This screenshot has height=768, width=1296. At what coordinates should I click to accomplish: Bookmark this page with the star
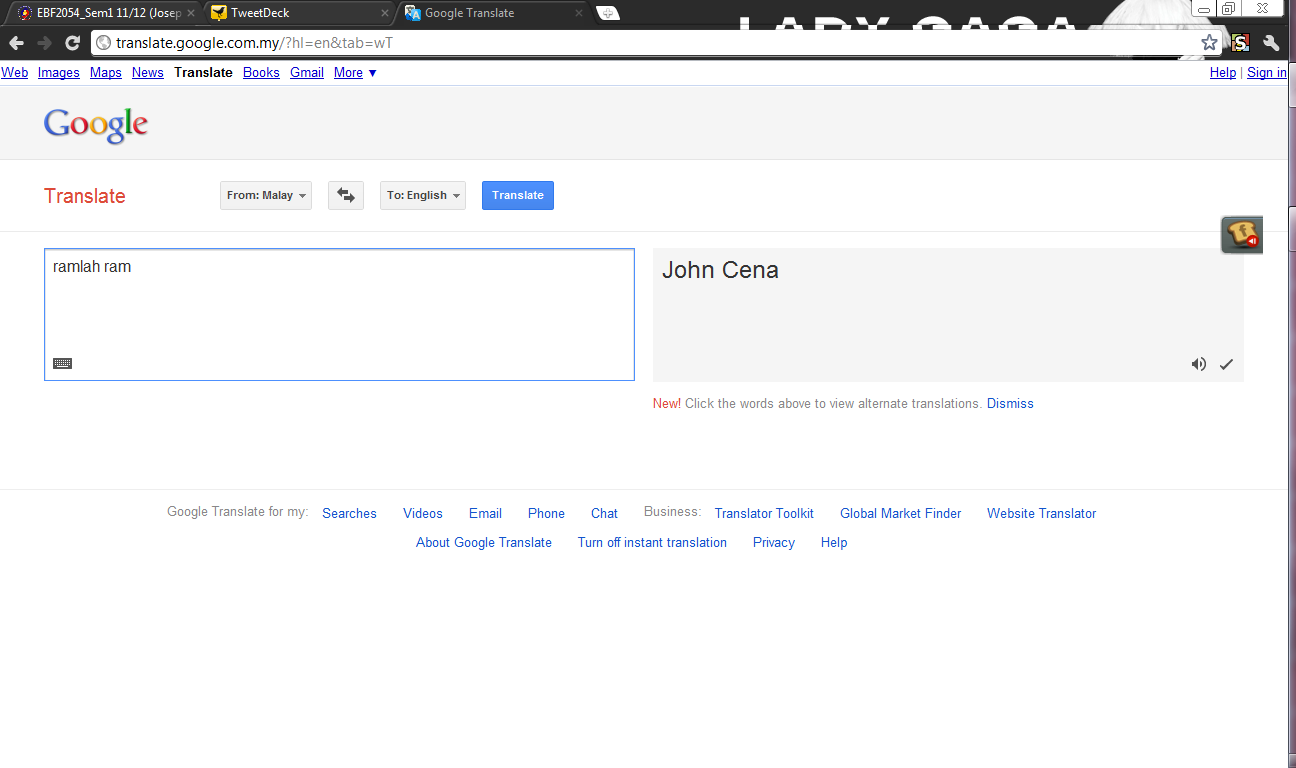tap(1209, 43)
